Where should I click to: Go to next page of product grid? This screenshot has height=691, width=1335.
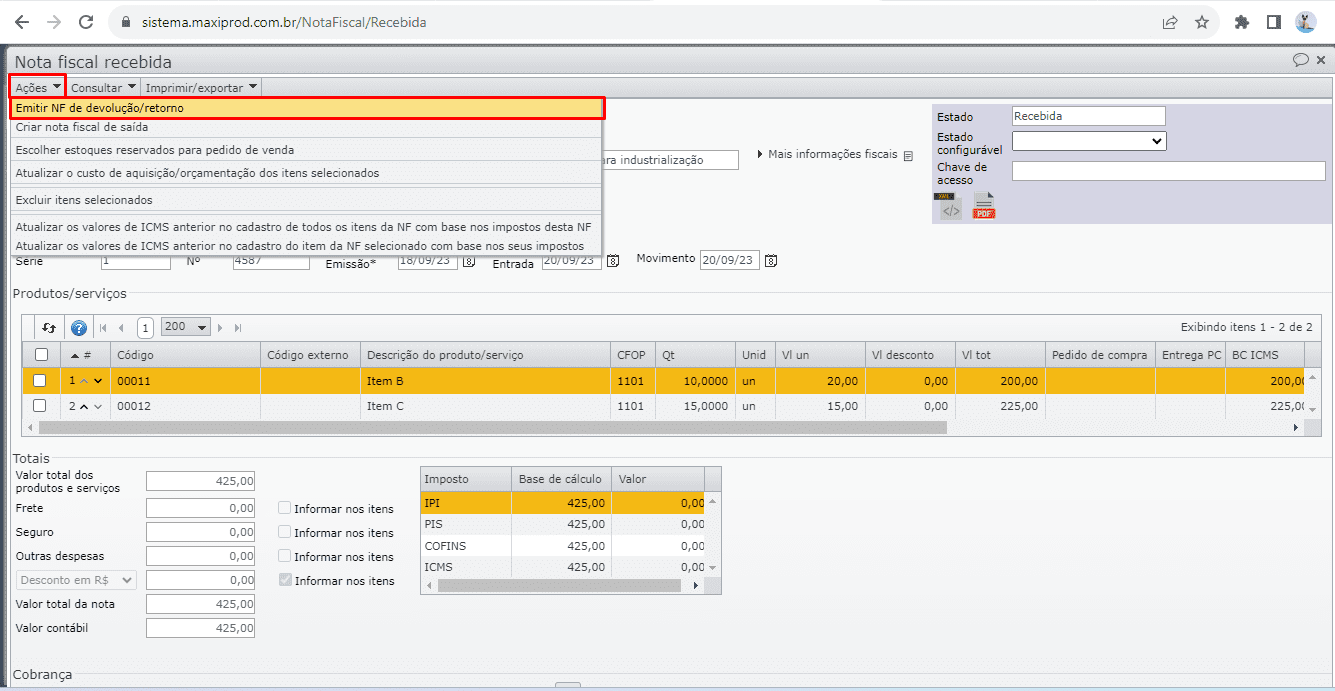[221, 327]
